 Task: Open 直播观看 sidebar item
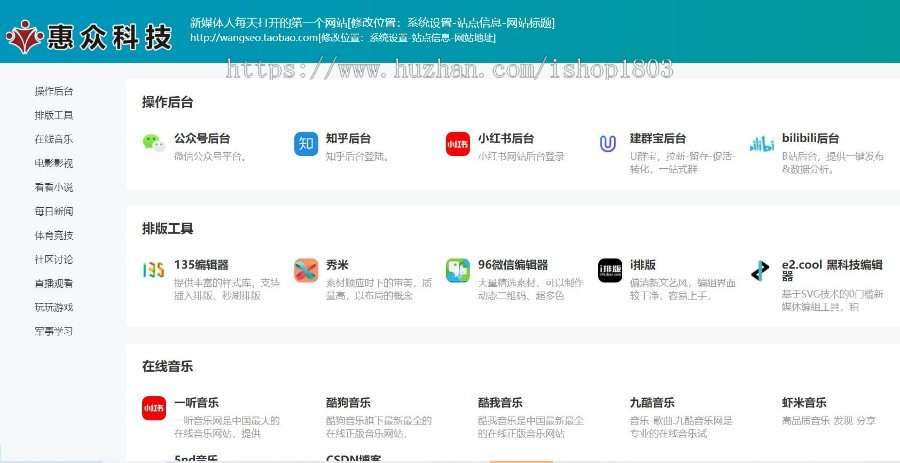click(x=54, y=283)
